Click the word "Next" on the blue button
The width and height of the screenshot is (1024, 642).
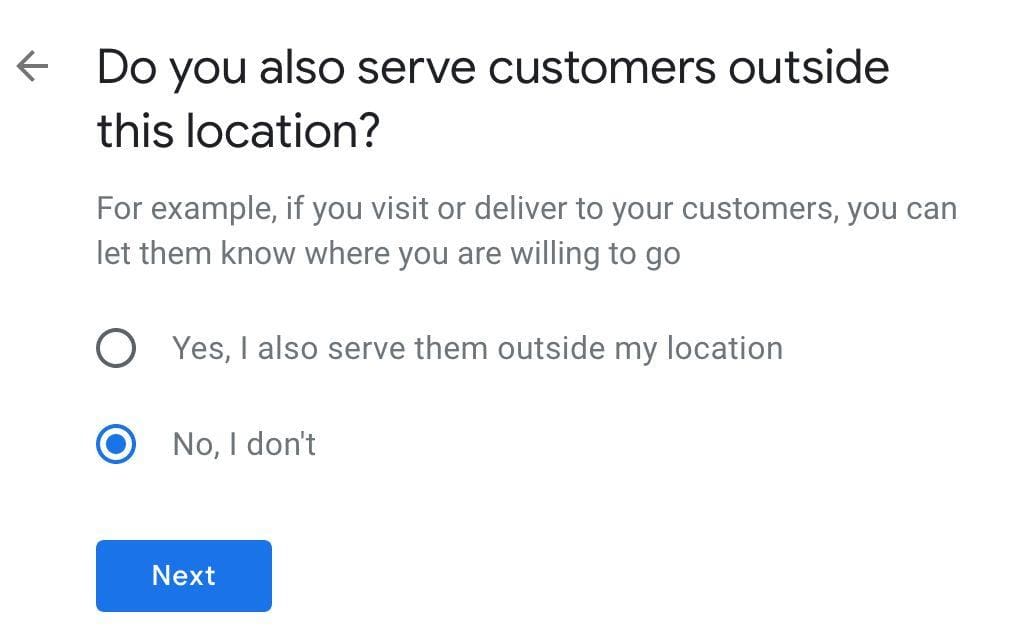click(183, 575)
